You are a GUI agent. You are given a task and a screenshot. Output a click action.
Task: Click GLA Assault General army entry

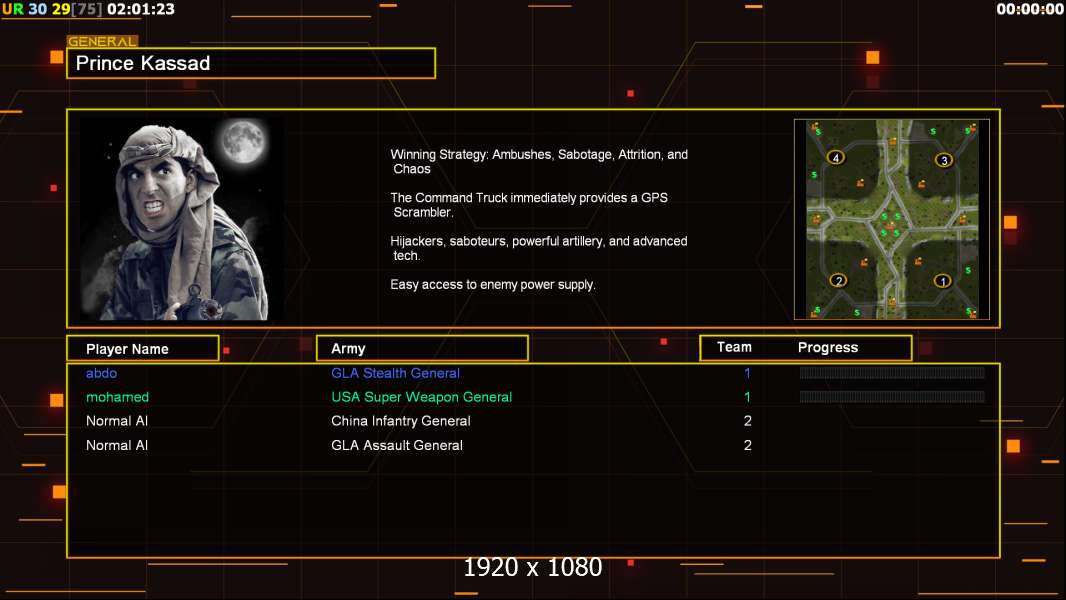pos(396,445)
